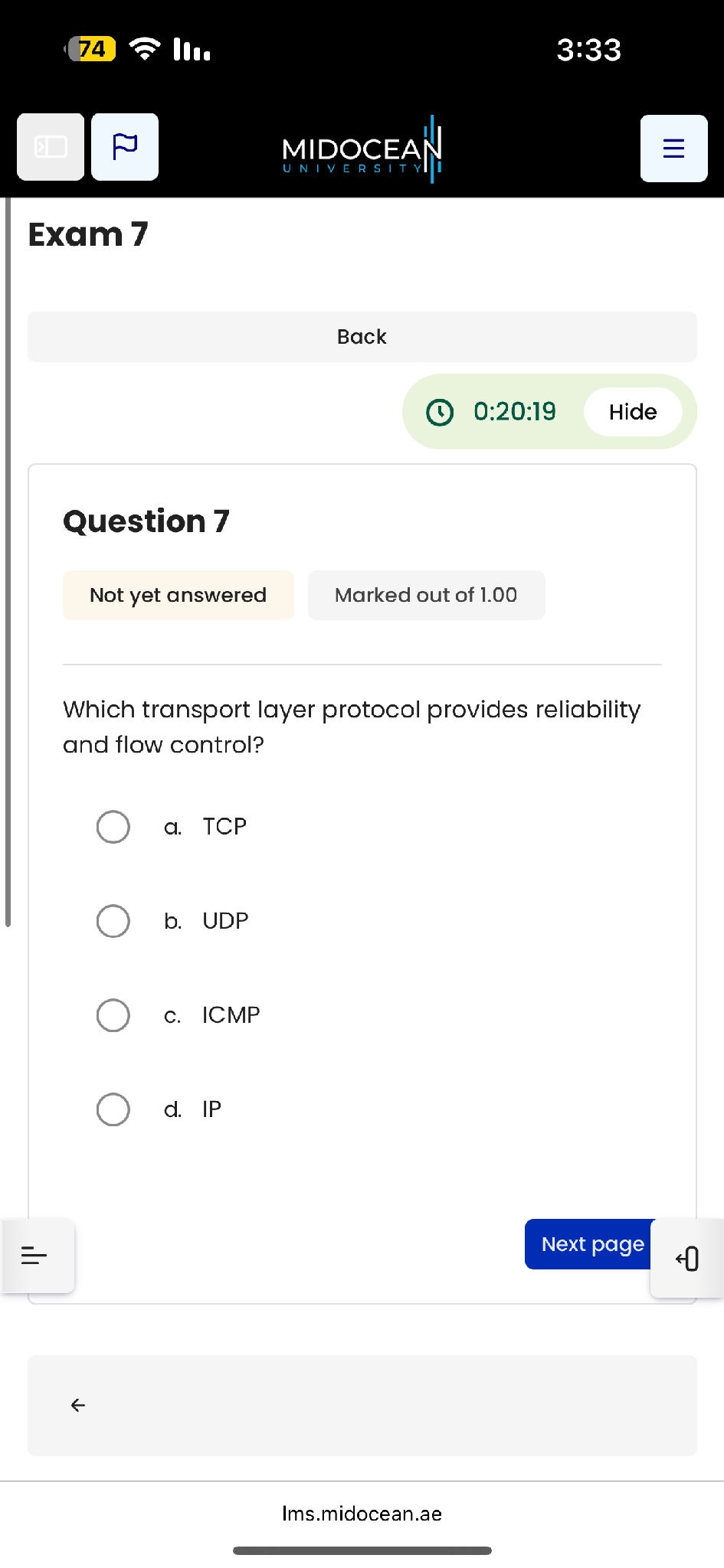Viewport: 724px width, 1568px height.
Task: Flag Question 7 using the flag icon
Action: (x=124, y=146)
